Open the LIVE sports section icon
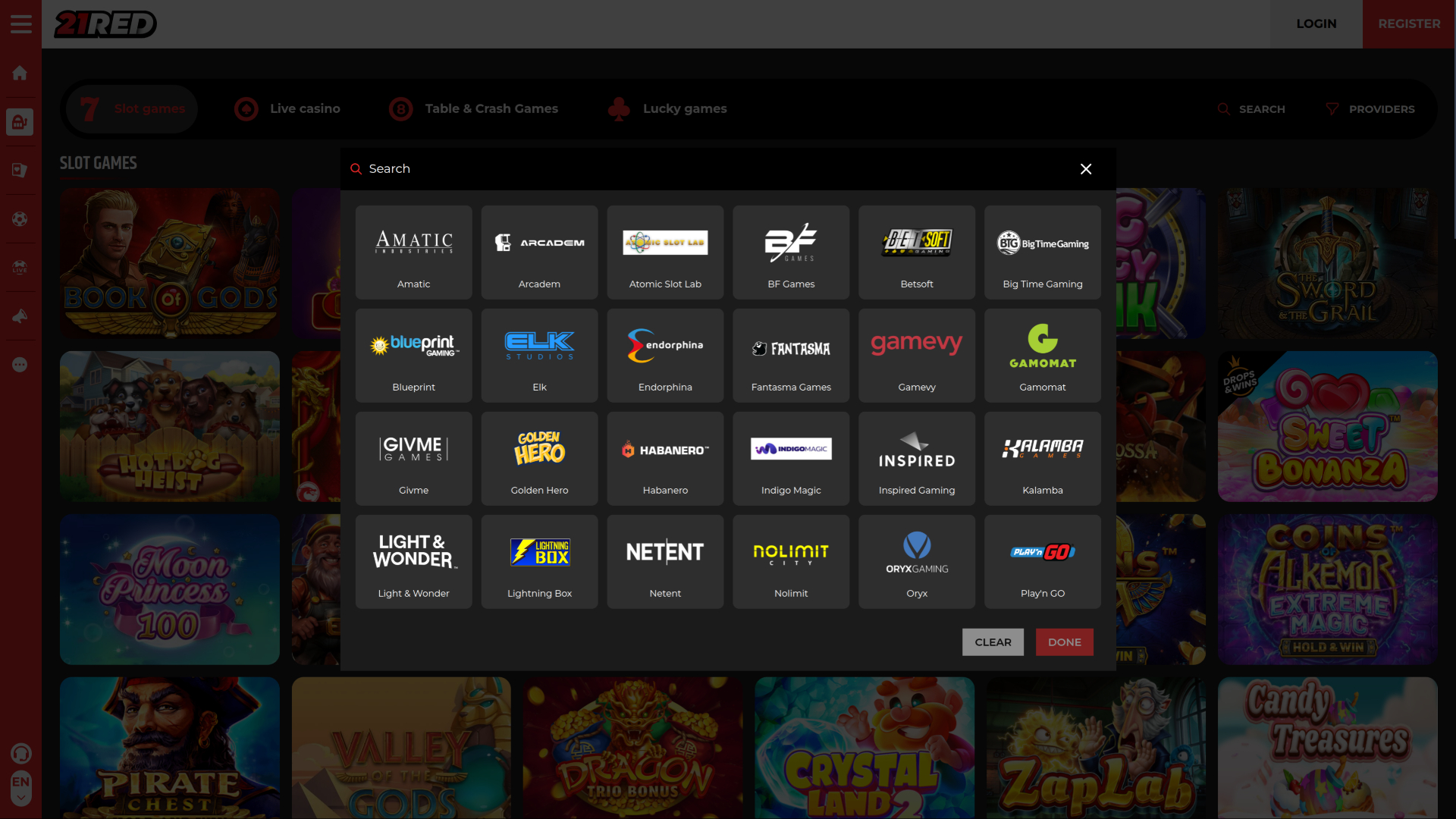 pyautogui.click(x=20, y=267)
